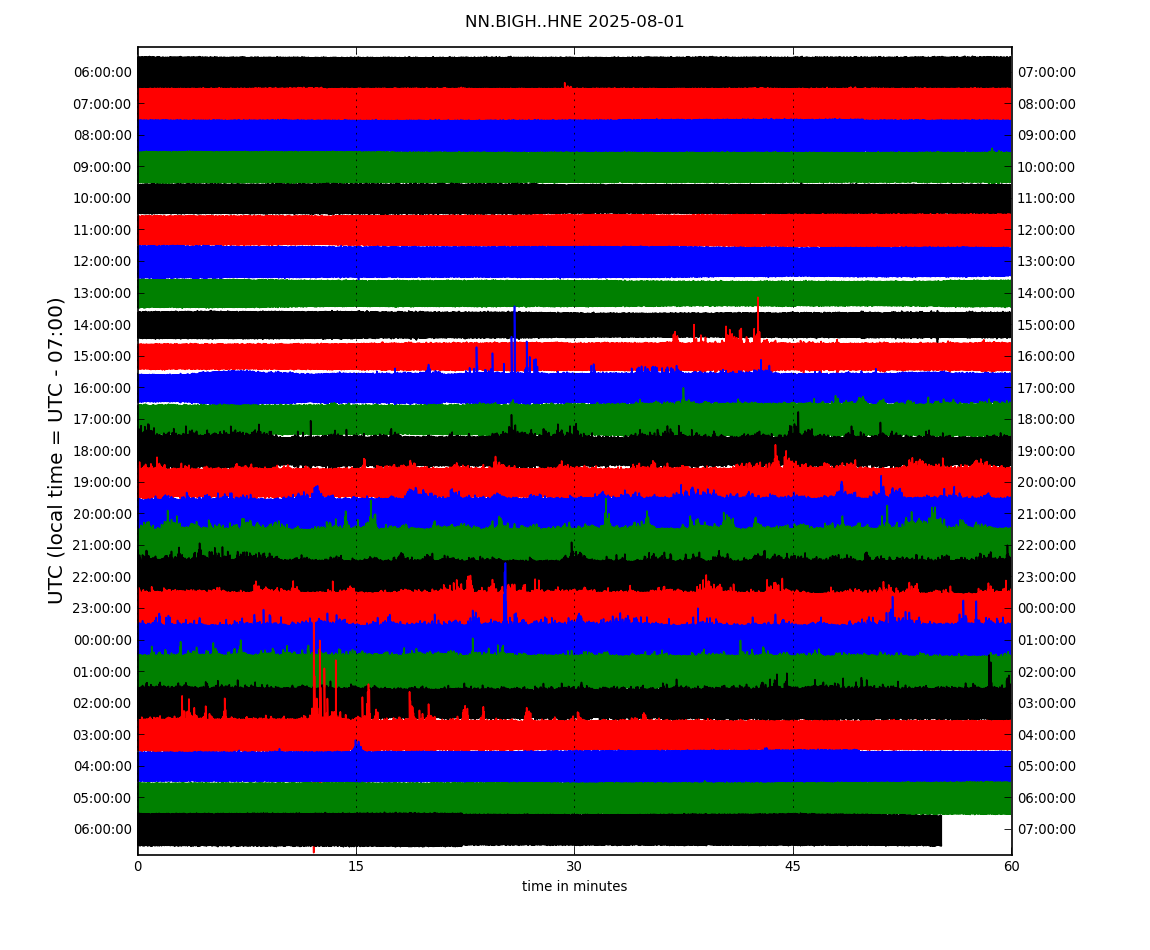Click the 14:00:00 left axis label
Image resolution: width=1150 pixels, height=950 pixels.
[103, 325]
